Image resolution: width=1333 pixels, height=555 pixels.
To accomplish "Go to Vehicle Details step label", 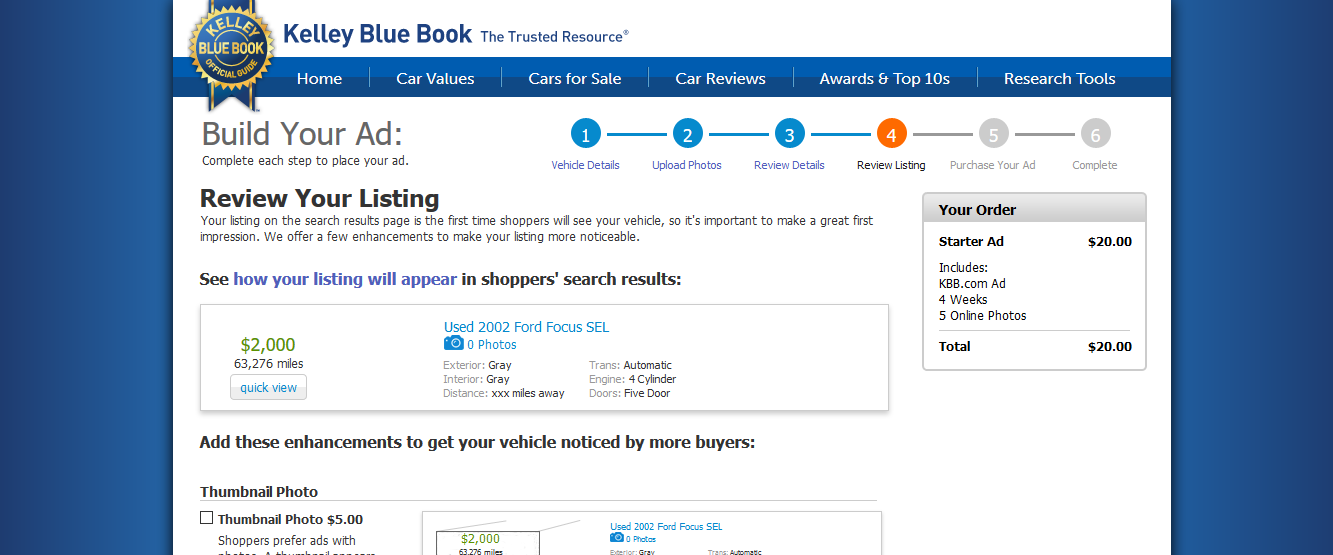I will 585,165.
